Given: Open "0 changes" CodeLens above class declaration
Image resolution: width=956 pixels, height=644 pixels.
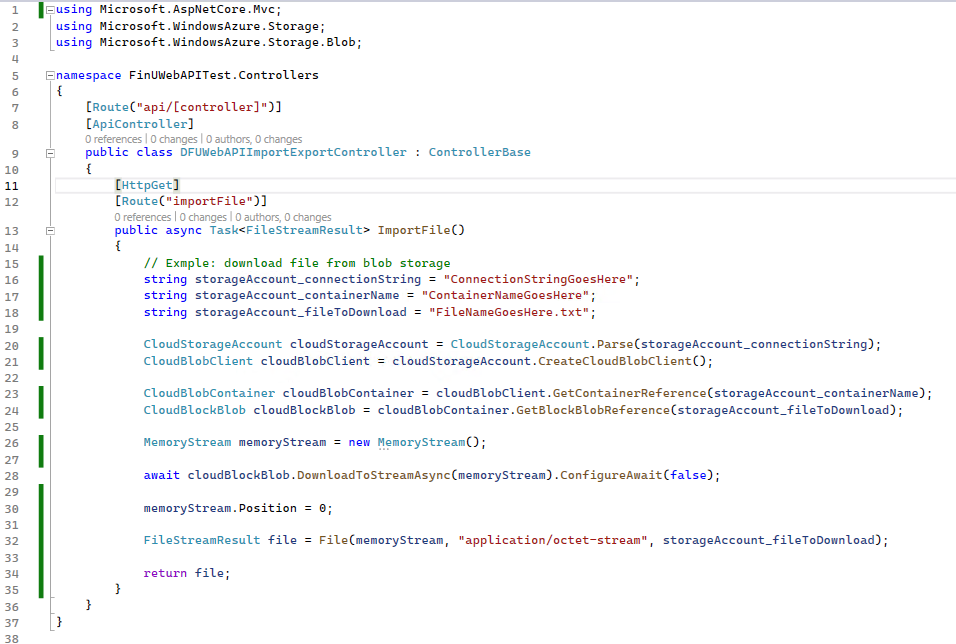Looking at the screenshot, I should 175,139.
